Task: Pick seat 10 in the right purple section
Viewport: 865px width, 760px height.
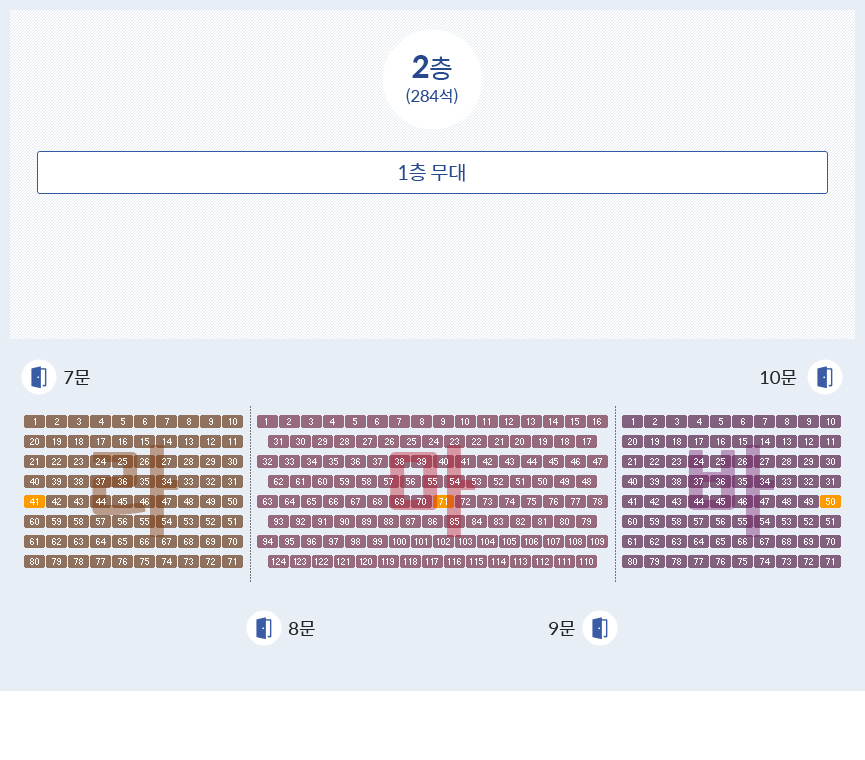Action: [830, 422]
